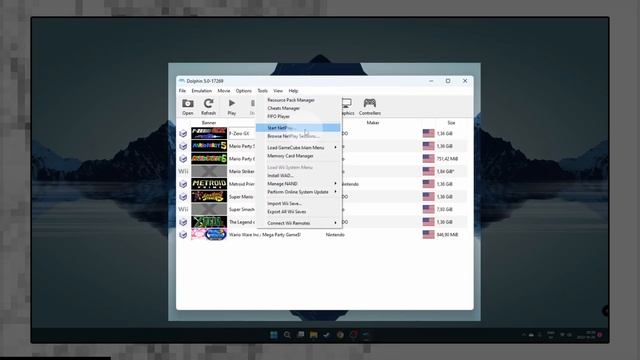Open the Windows Start button on the taskbar

click(x=274, y=335)
